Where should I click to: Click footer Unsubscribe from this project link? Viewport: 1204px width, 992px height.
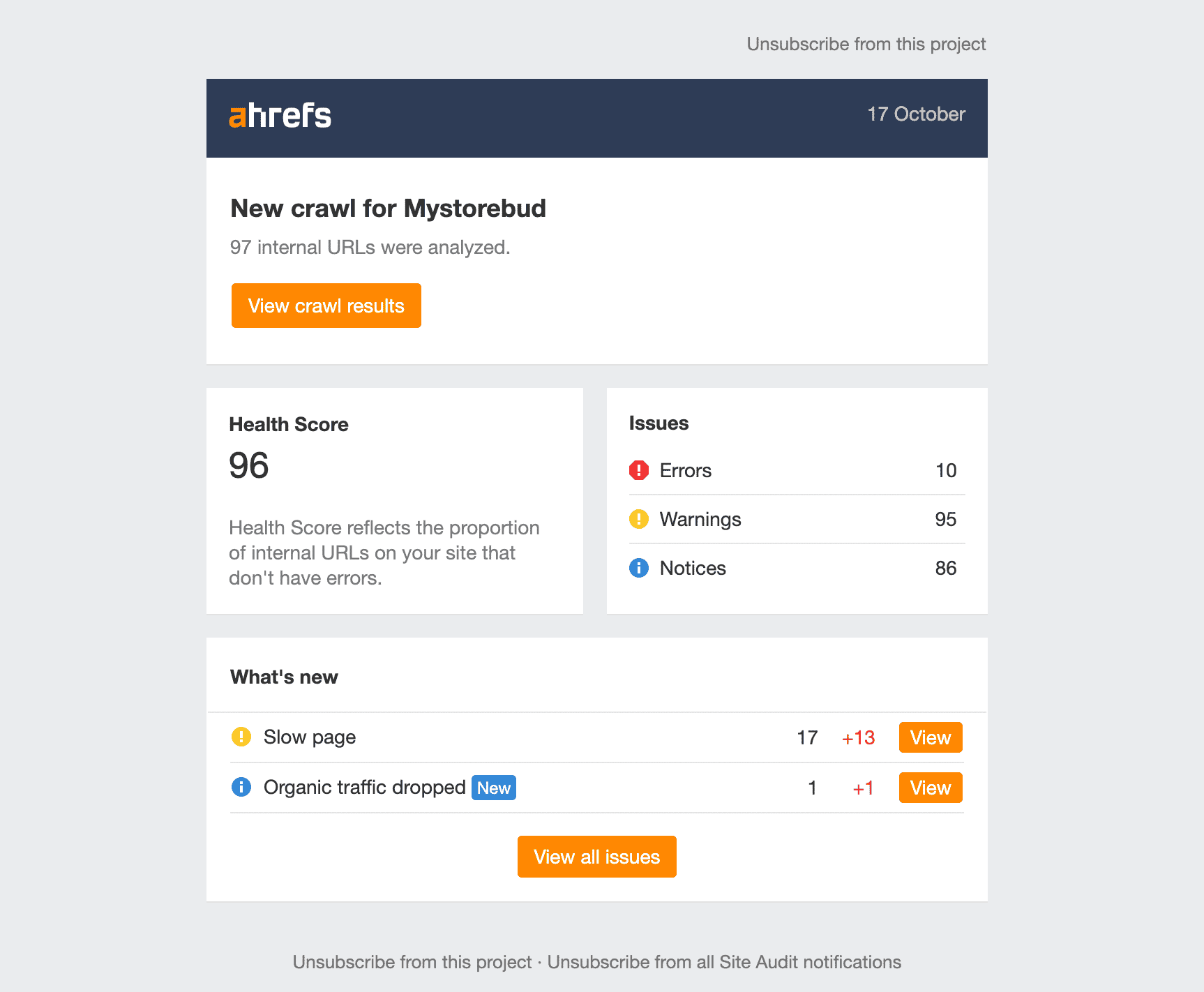412,962
